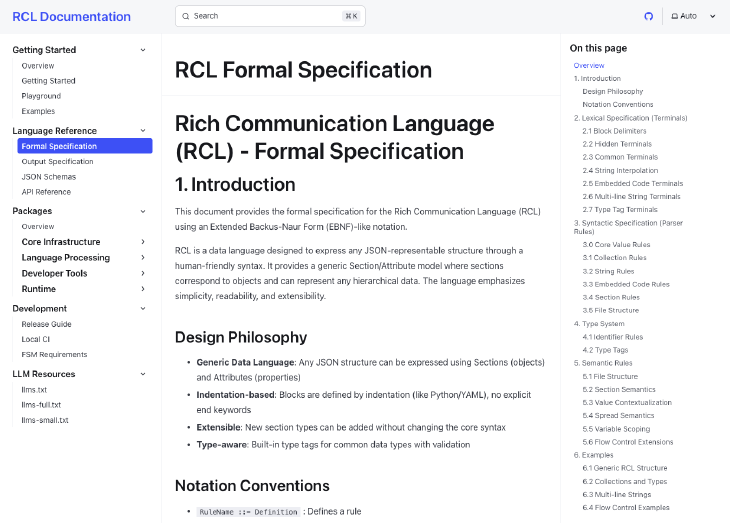The width and height of the screenshot is (730, 523).
Task: Expand the Runtime sidebar group
Action: 143,289
